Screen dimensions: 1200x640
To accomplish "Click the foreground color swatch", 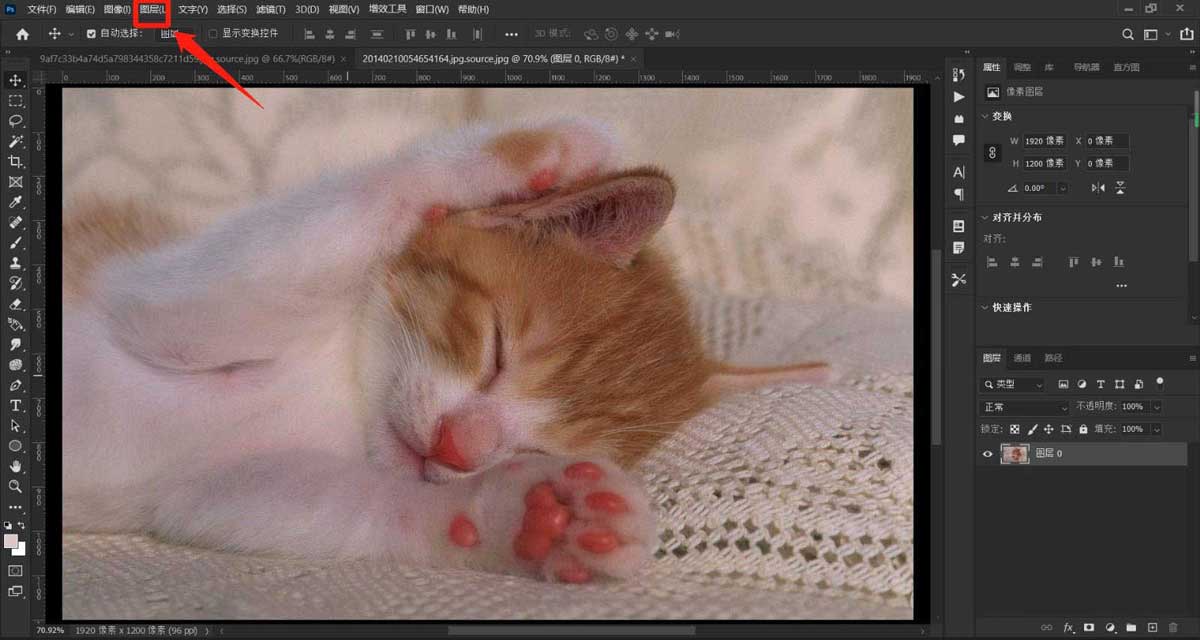I will (x=11, y=541).
